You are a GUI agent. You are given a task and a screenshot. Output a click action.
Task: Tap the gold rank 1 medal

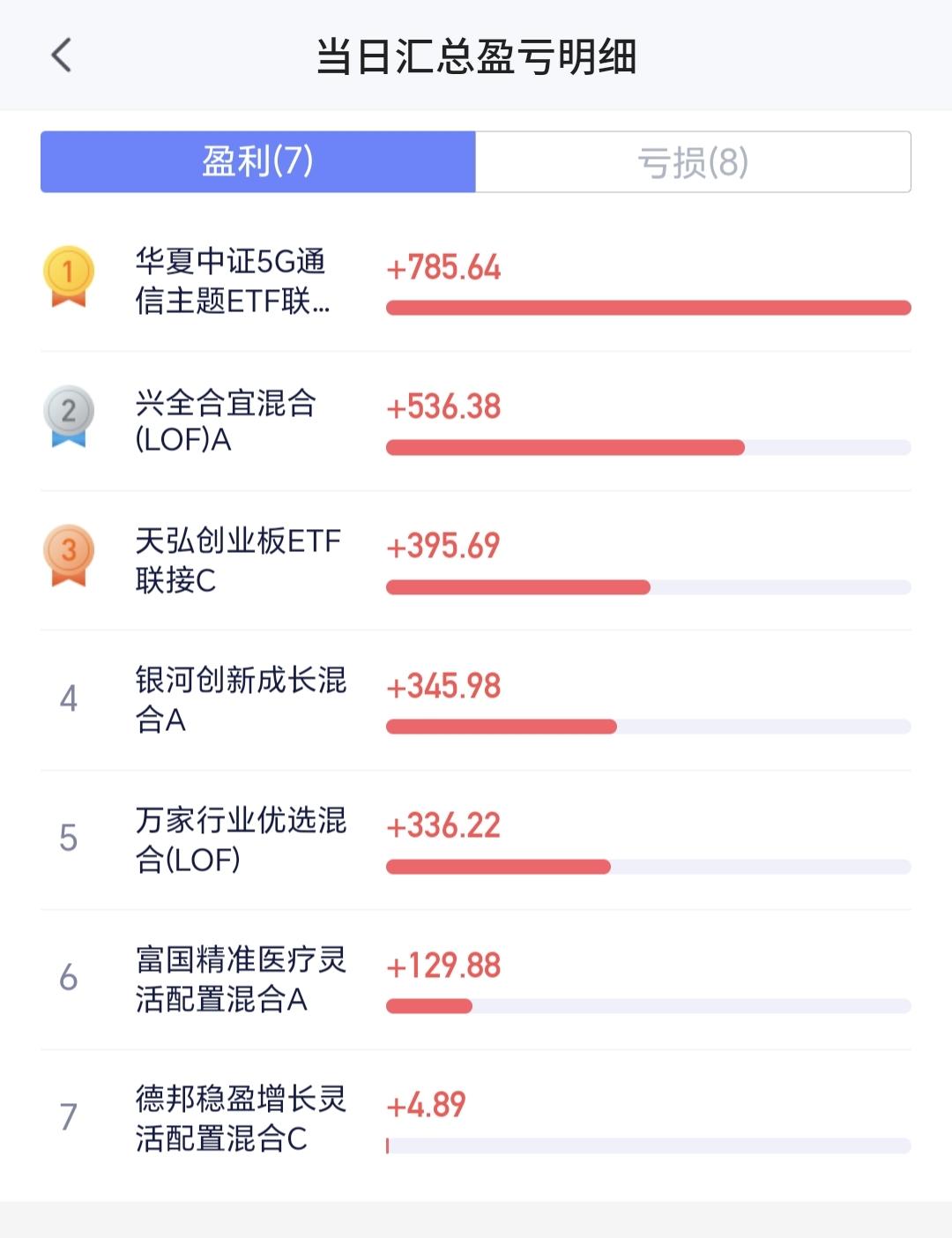pos(69,276)
